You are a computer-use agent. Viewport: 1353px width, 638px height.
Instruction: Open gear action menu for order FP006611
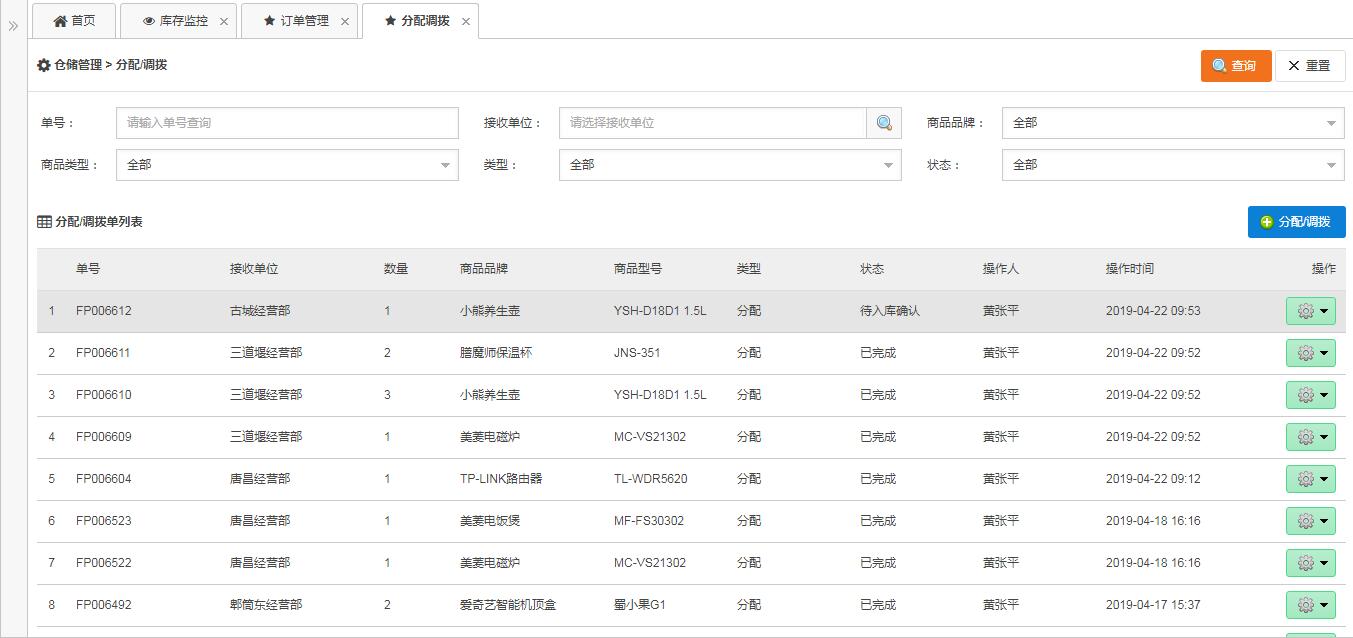[x=1310, y=353]
